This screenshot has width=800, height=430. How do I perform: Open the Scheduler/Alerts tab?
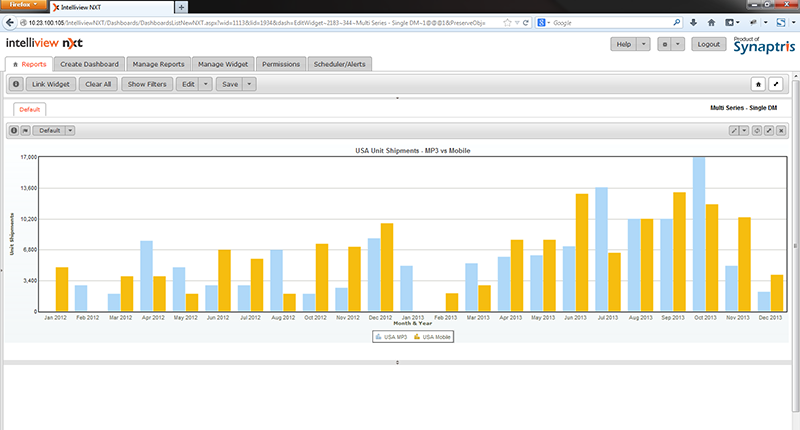coord(341,64)
